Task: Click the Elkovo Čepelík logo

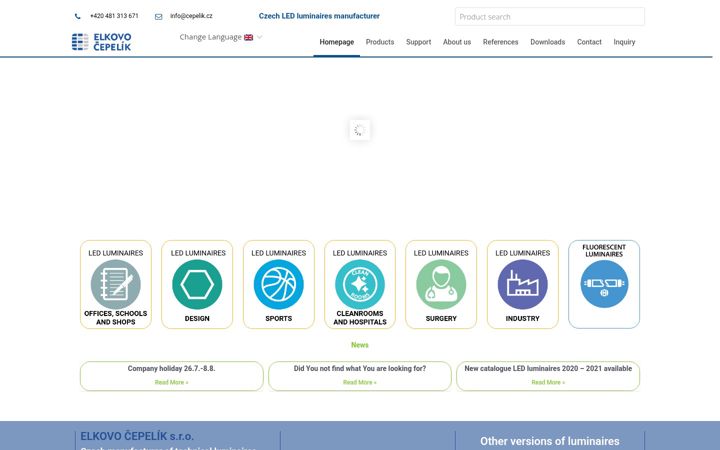Action: pos(101,42)
